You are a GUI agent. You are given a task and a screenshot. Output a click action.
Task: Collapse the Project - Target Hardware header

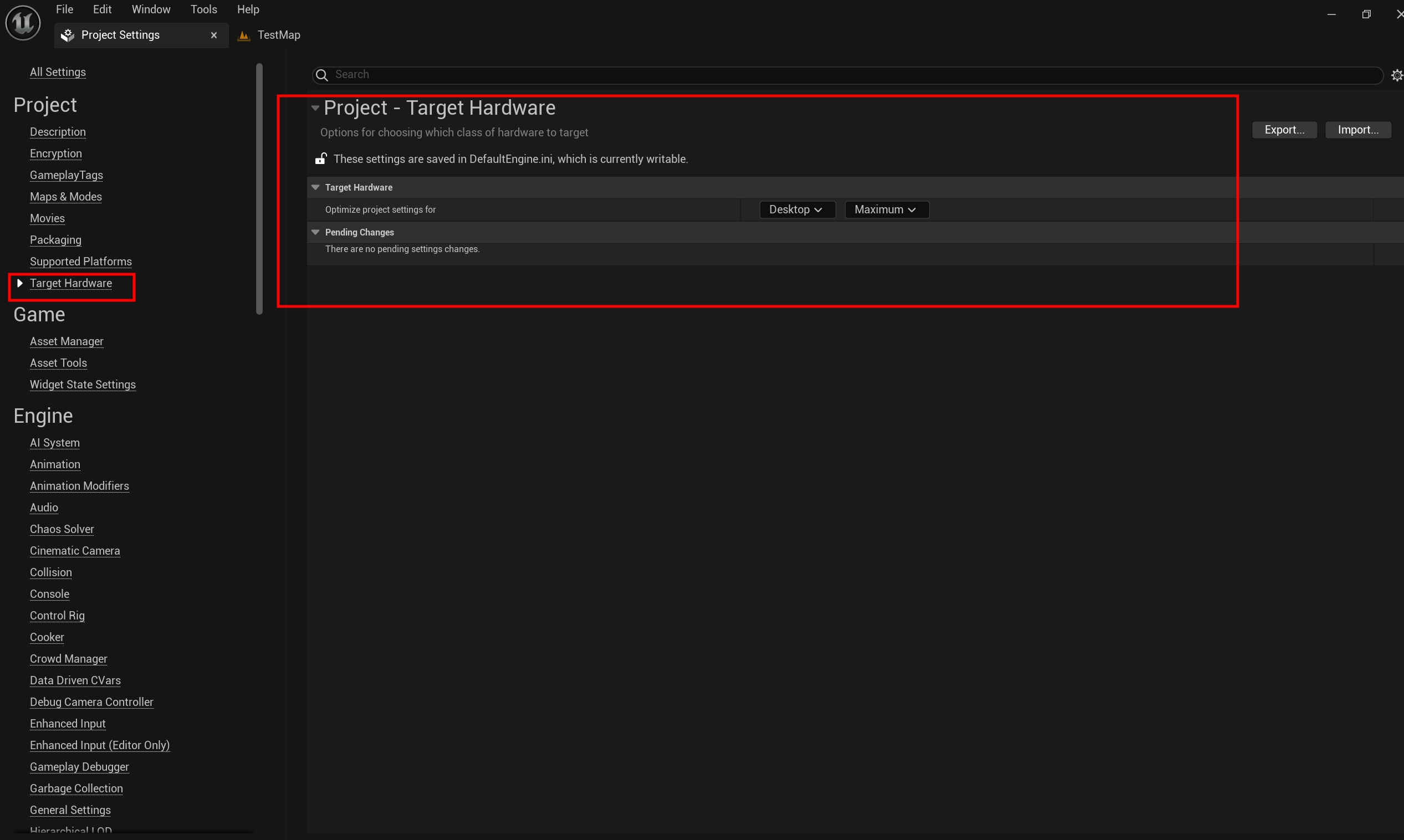(315, 107)
